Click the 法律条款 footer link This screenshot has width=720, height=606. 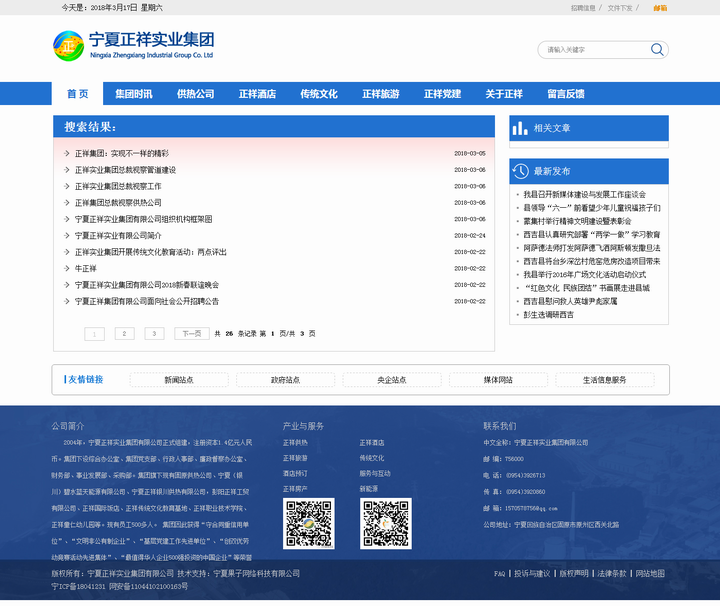(612, 573)
